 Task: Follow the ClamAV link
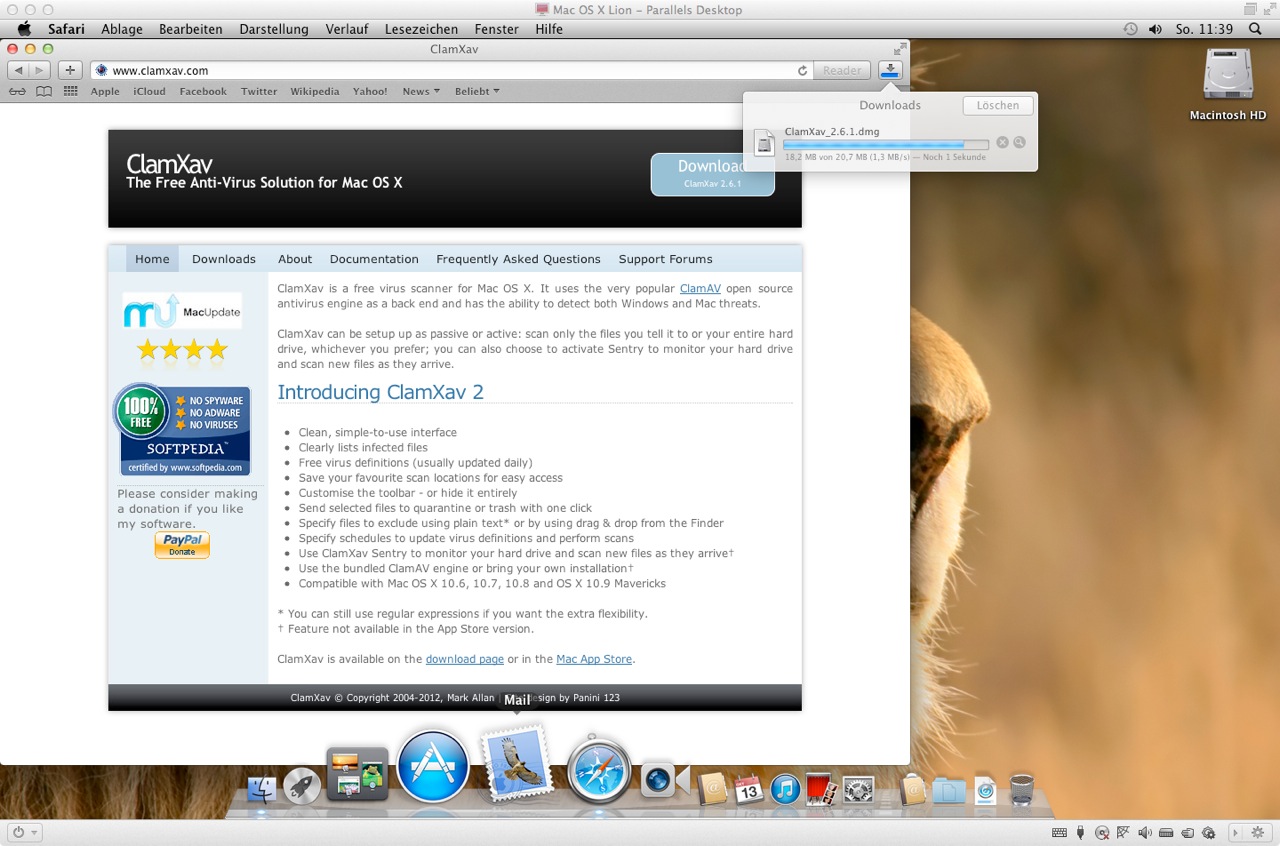pos(700,288)
